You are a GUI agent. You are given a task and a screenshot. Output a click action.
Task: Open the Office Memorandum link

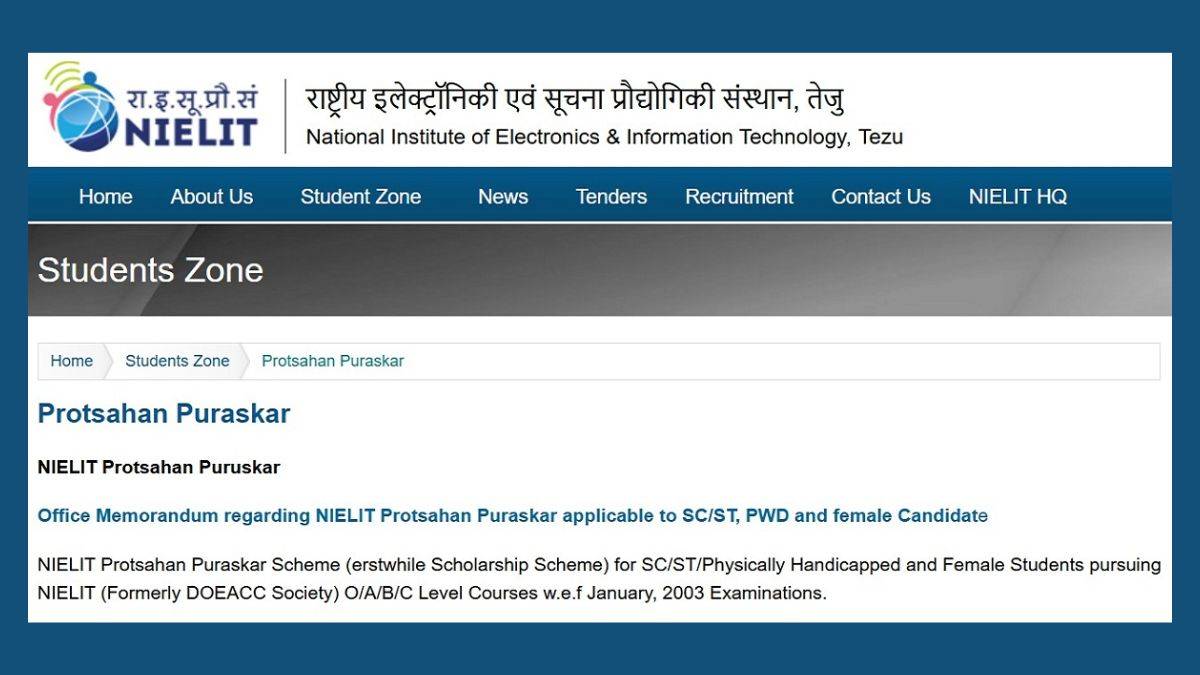click(512, 516)
